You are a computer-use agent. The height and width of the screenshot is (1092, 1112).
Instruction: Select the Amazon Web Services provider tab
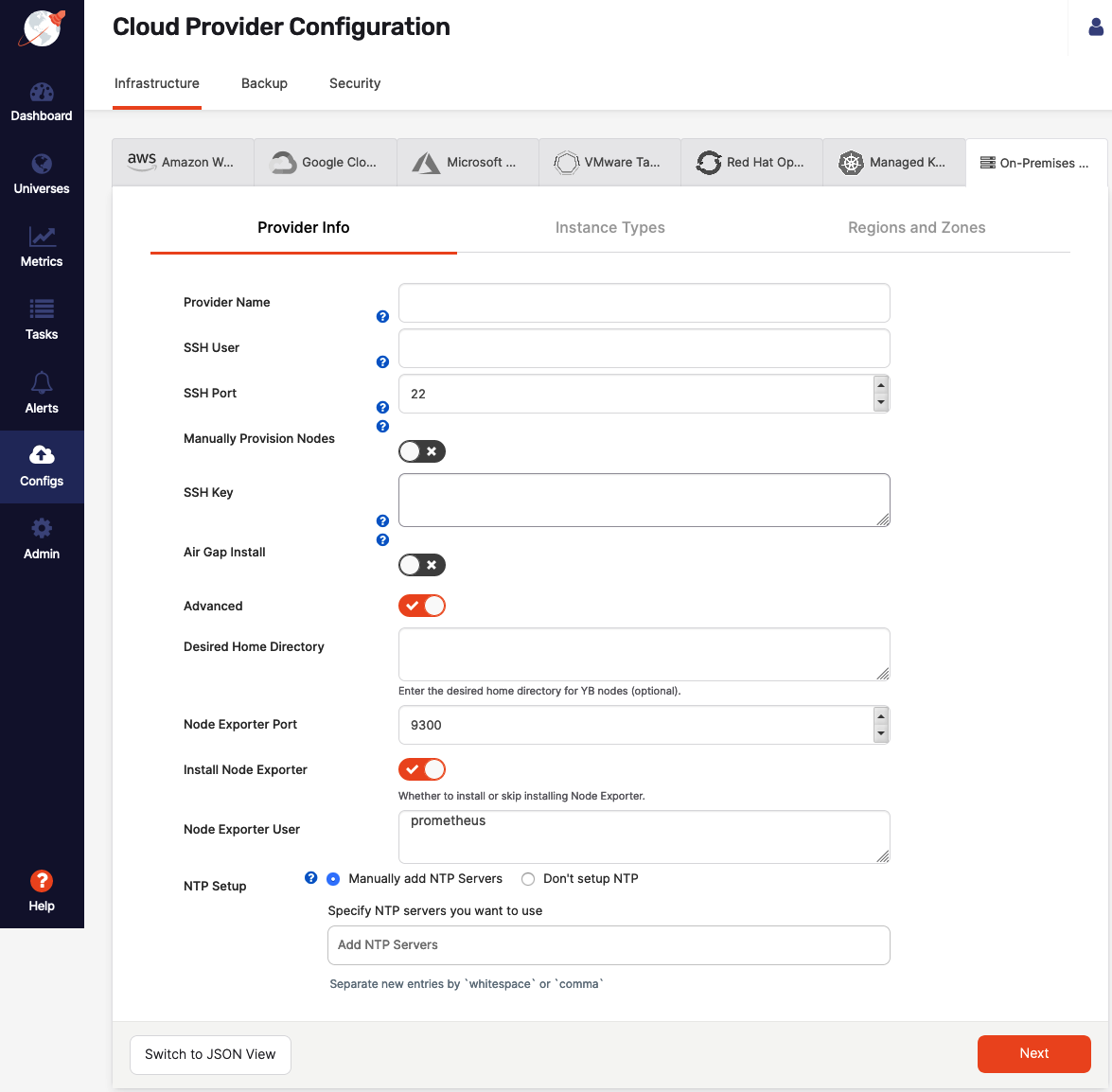tap(183, 162)
